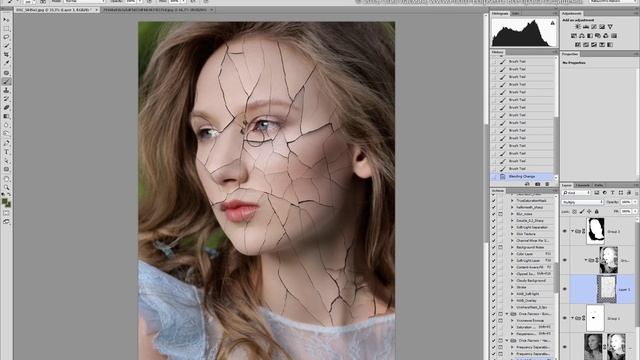The width and height of the screenshot is (640, 360).
Task: Add a Vibrance adjustment
Action: coord(610,27)
